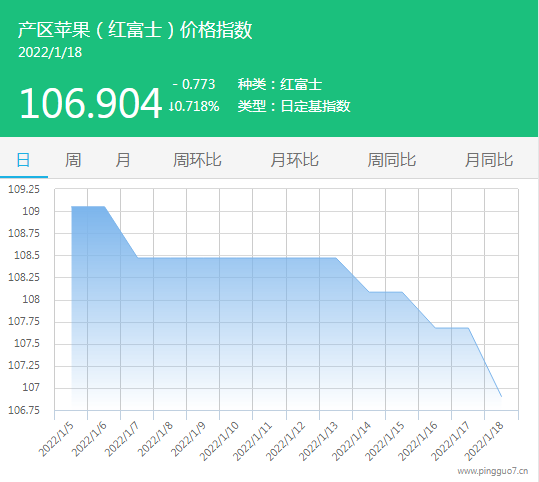Switch to 月环比 month-over-month tab
Screen dimensions: 539x482
click(295, 160)
